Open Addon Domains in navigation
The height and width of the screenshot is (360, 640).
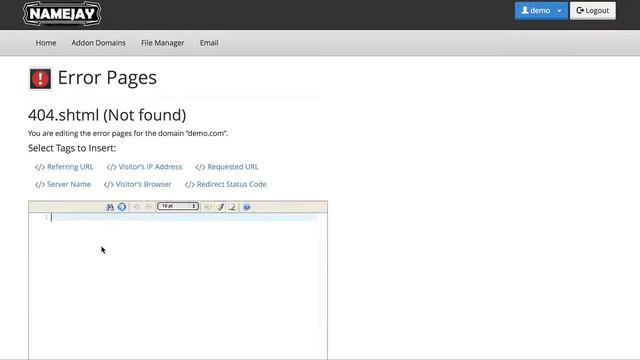(98, 43)
